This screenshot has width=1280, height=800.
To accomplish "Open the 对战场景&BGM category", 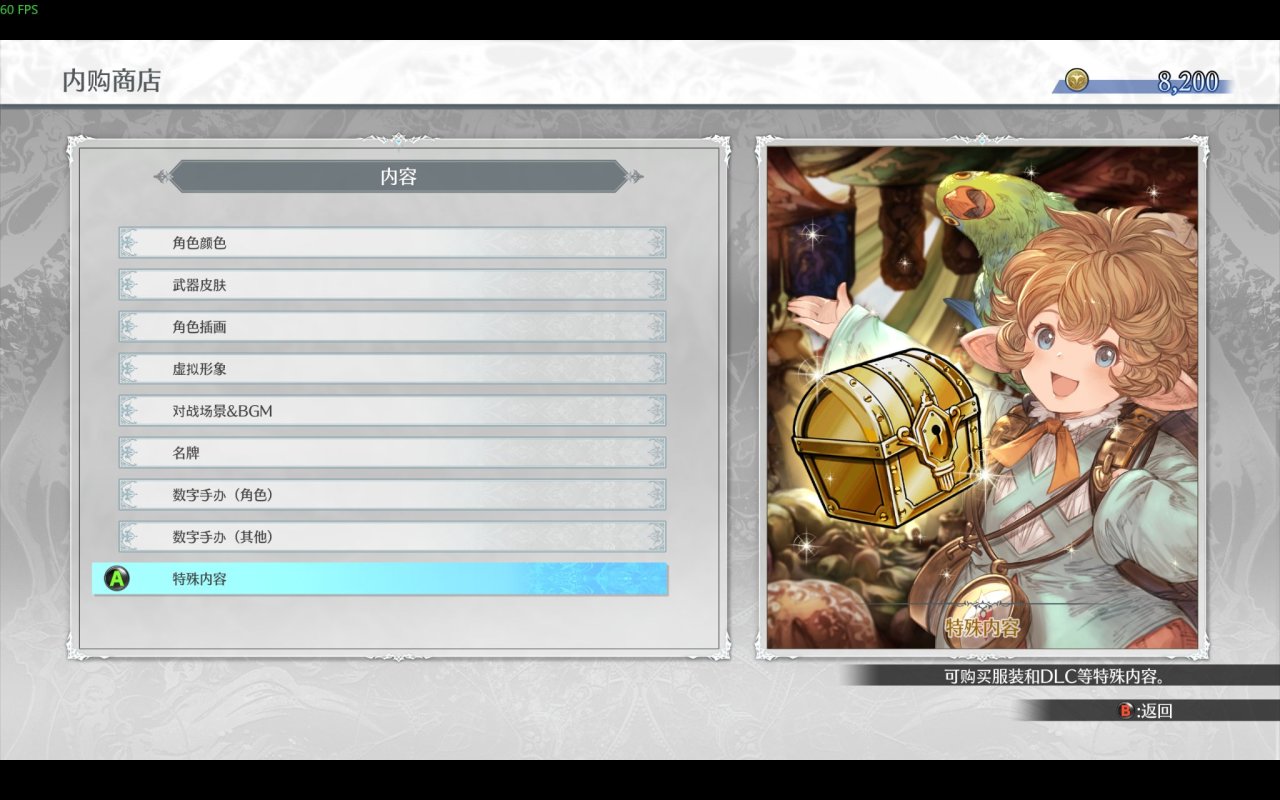I will [x=392, y=411].
